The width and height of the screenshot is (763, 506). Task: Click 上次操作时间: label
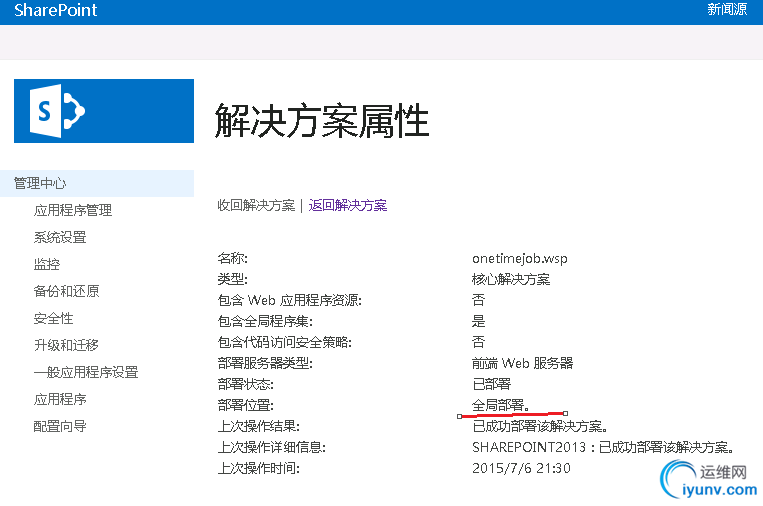258,468
